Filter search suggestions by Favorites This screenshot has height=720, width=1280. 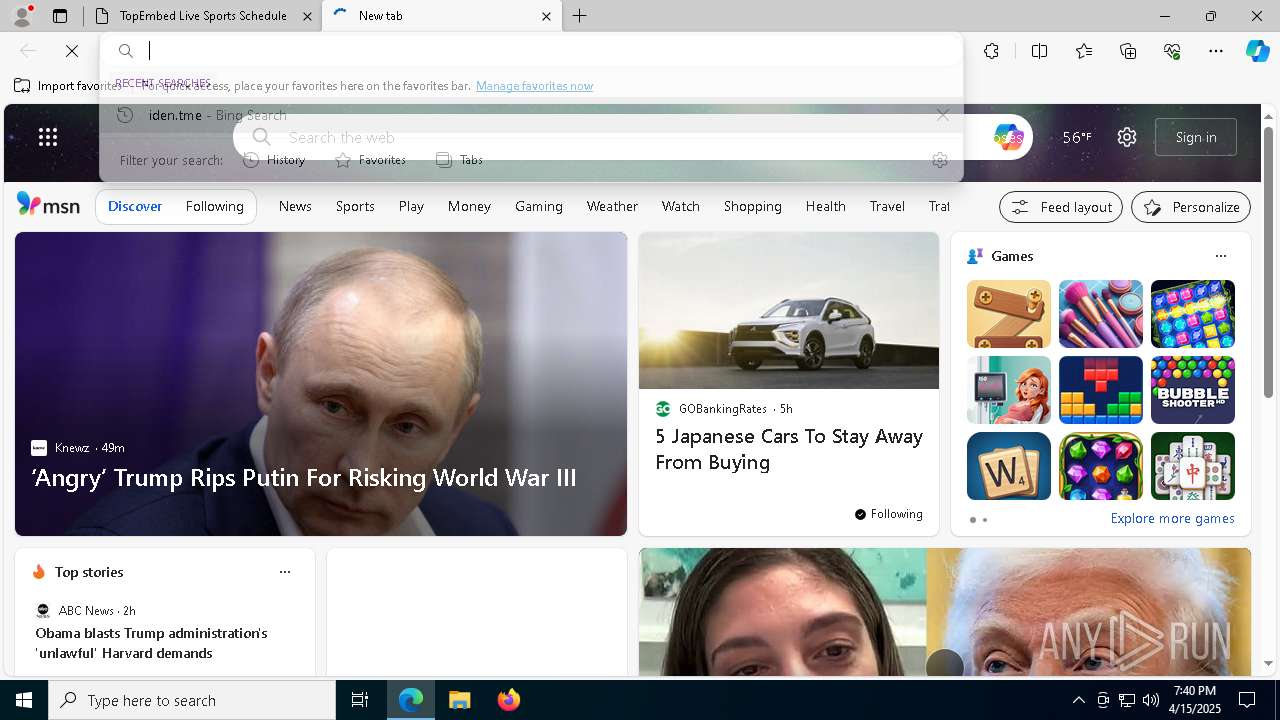tap(370, 160)
